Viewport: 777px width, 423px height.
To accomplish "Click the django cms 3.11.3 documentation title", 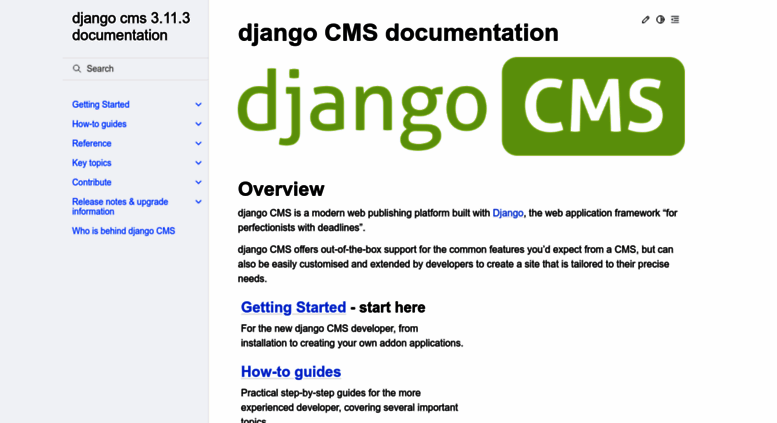I will click(131, 27).
